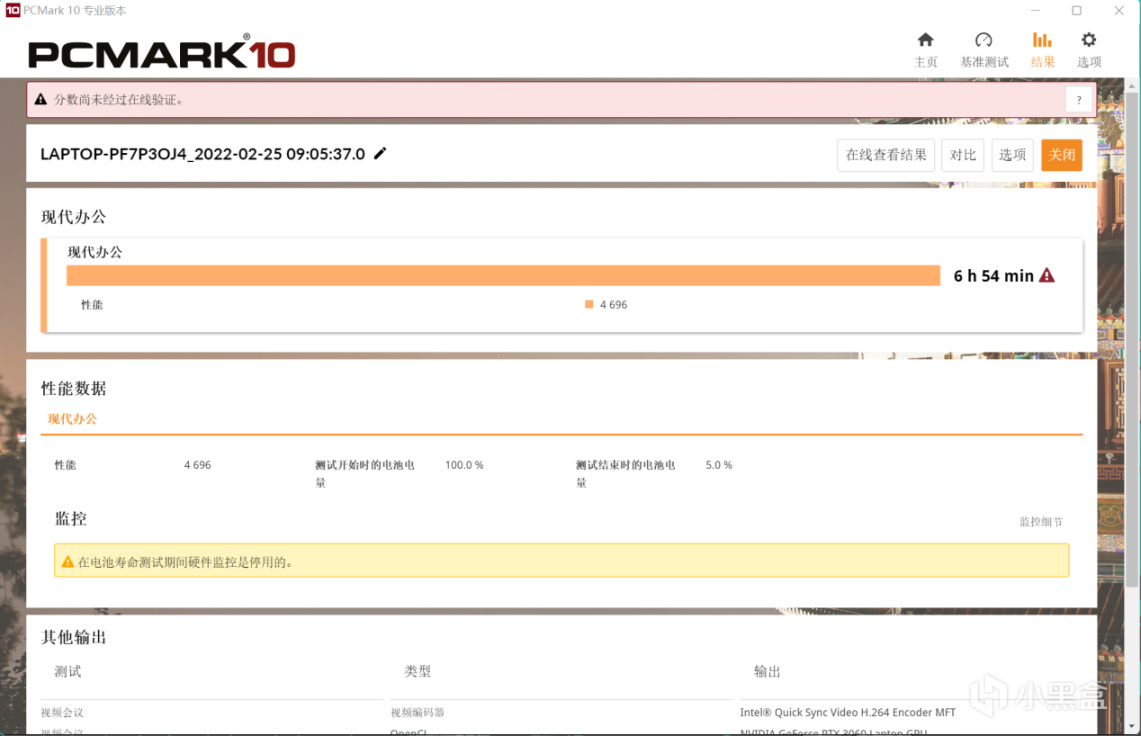Click the 类型 column header
Screen dimensions: 1141x736
[418, 671]
